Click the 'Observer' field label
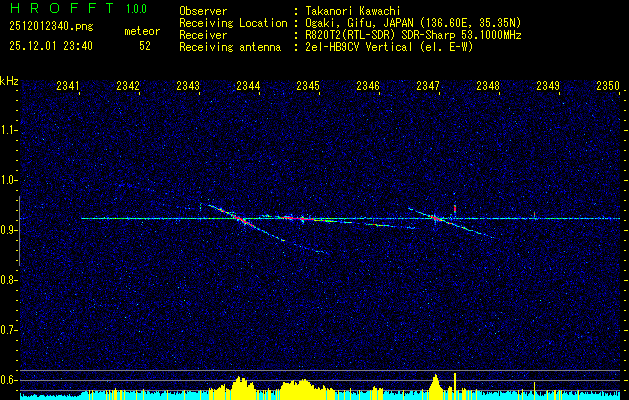This screenshot has width=629, height=400. tap(203, 11)
